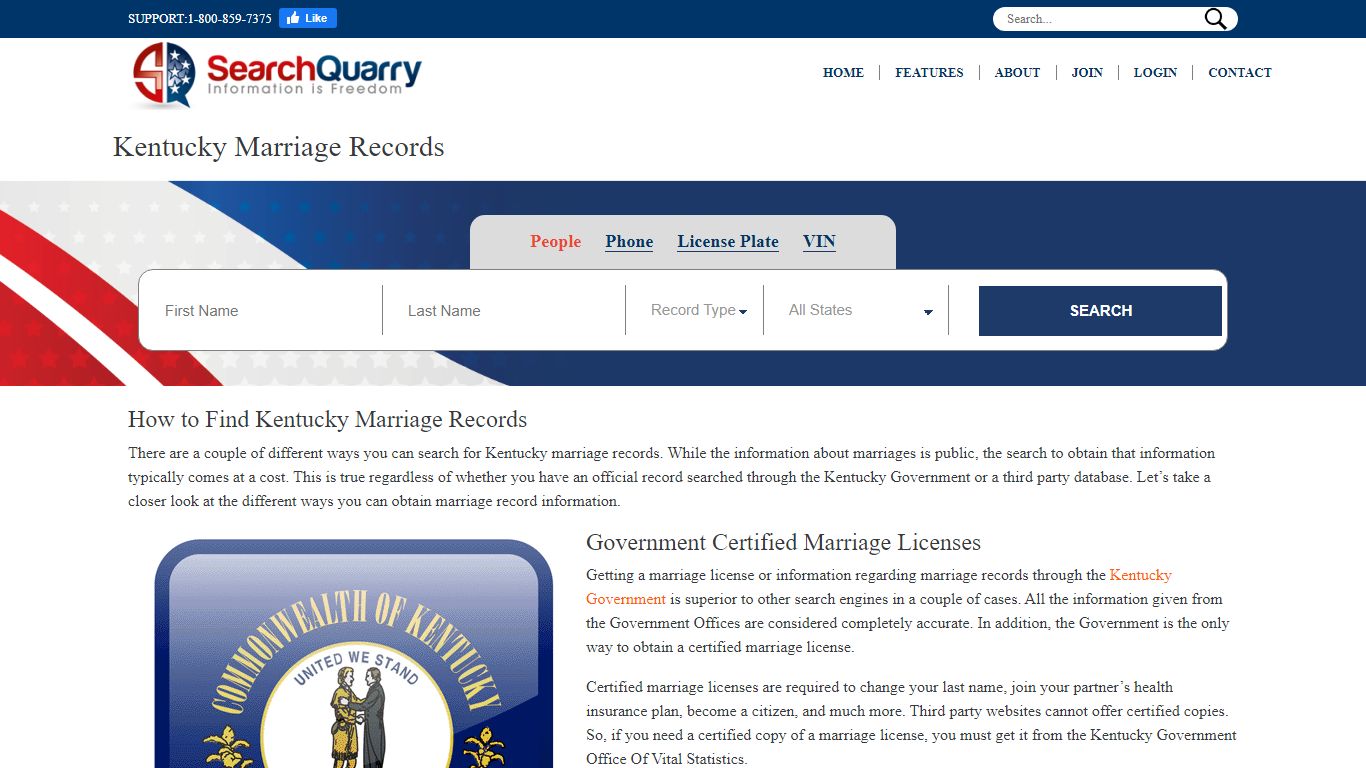Click the Government Certified Marriage Licenses heading
Screen dimensions: 1366x768
(783, 542)
